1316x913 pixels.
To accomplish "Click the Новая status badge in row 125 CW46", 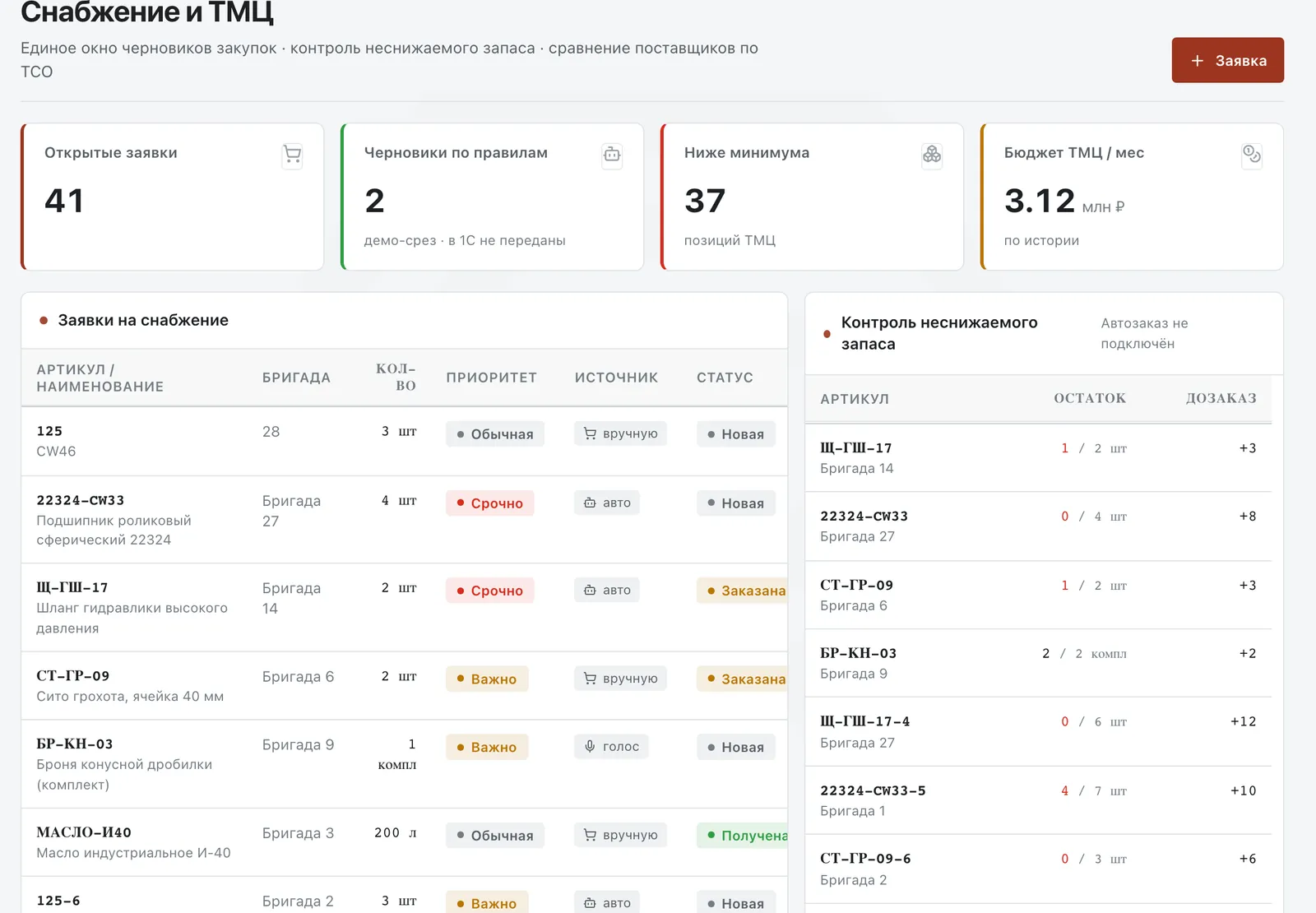I will click(x=735, y=434).
